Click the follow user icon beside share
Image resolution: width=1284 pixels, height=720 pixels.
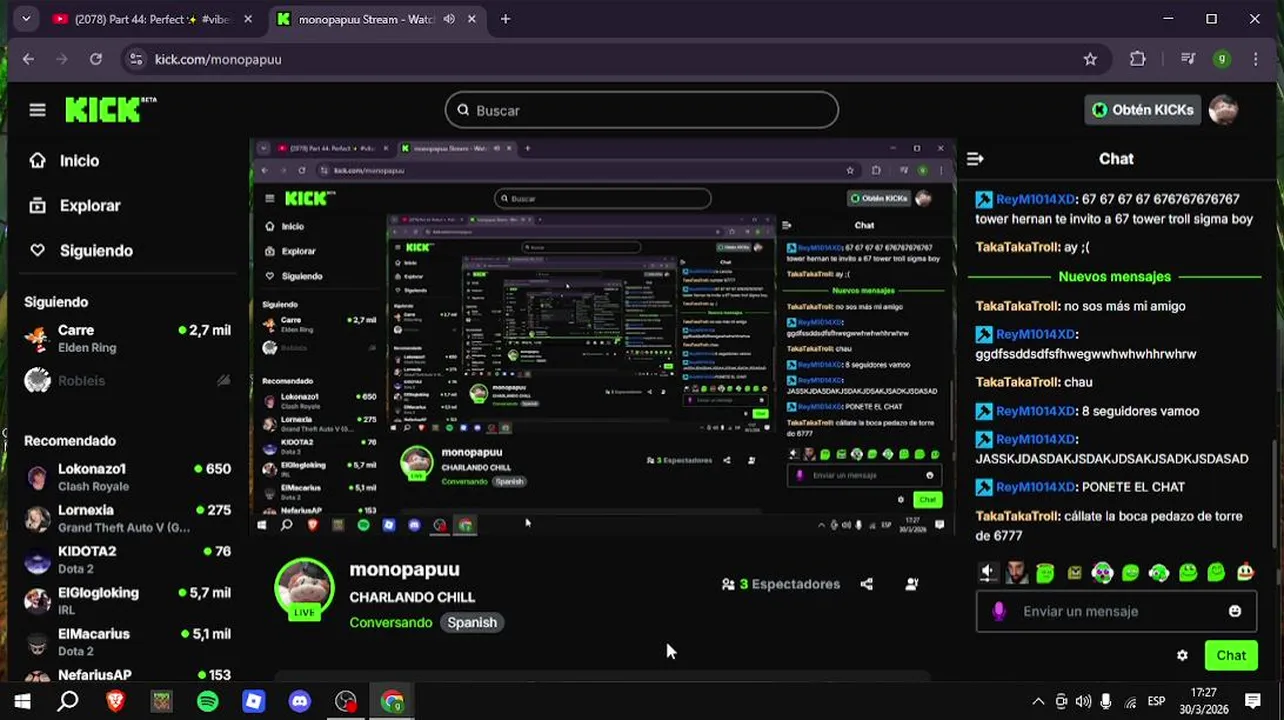911,584
